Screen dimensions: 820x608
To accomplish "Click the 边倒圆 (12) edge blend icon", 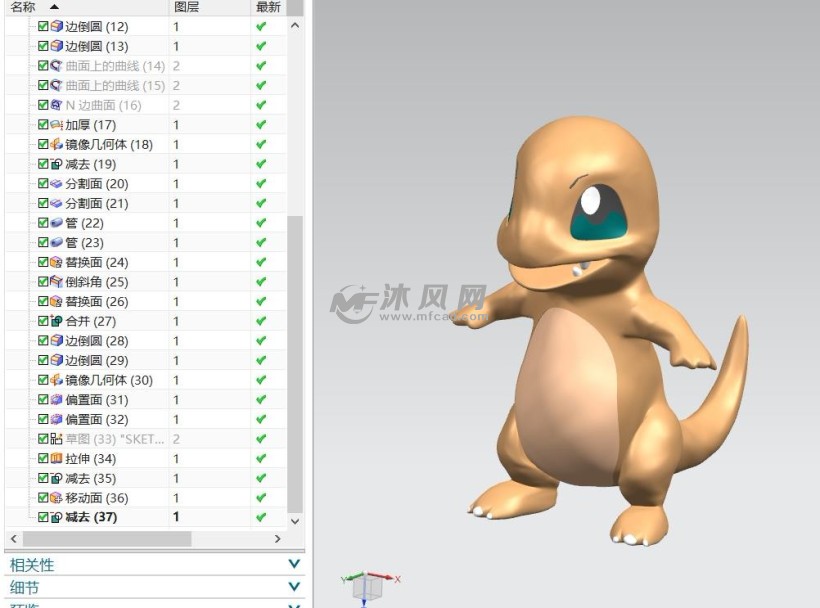I will [56, 26].
